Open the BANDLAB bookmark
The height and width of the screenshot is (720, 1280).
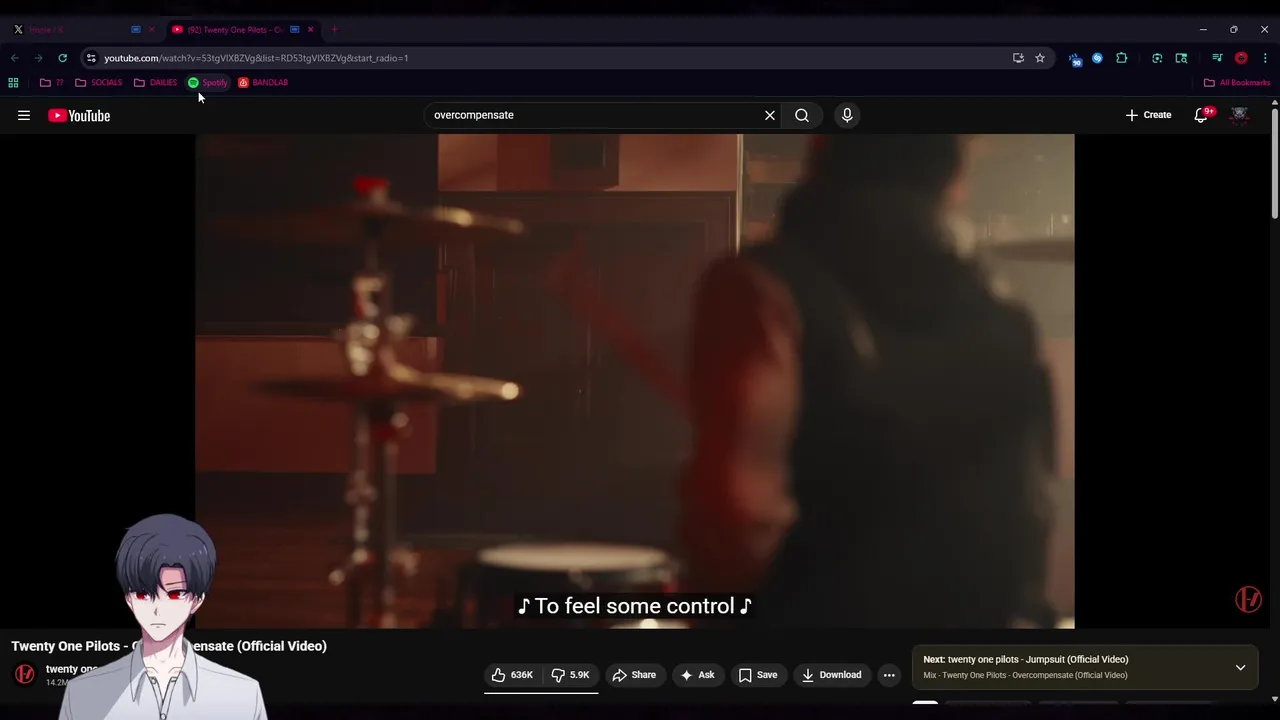(263, 83)
